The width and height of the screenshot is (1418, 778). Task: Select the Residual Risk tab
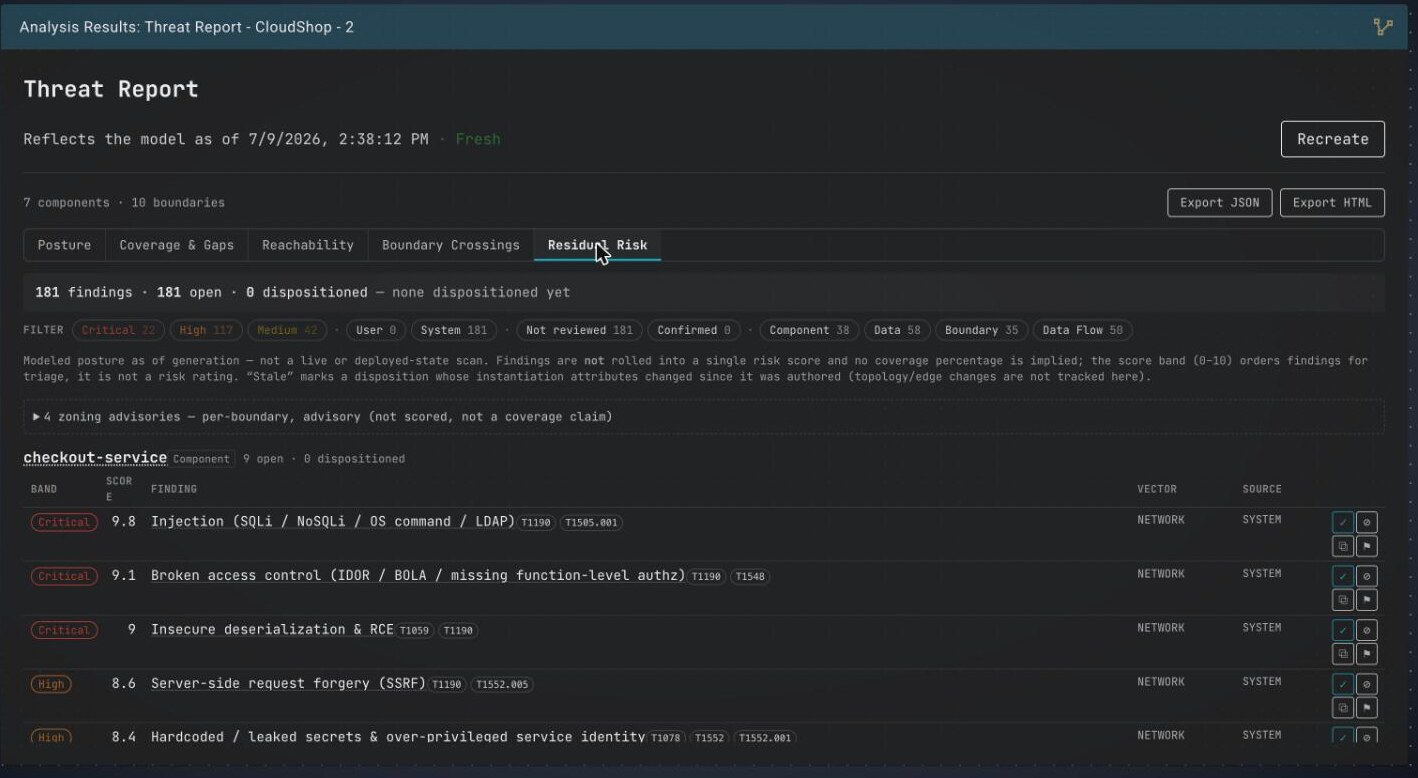click(597, 245)
